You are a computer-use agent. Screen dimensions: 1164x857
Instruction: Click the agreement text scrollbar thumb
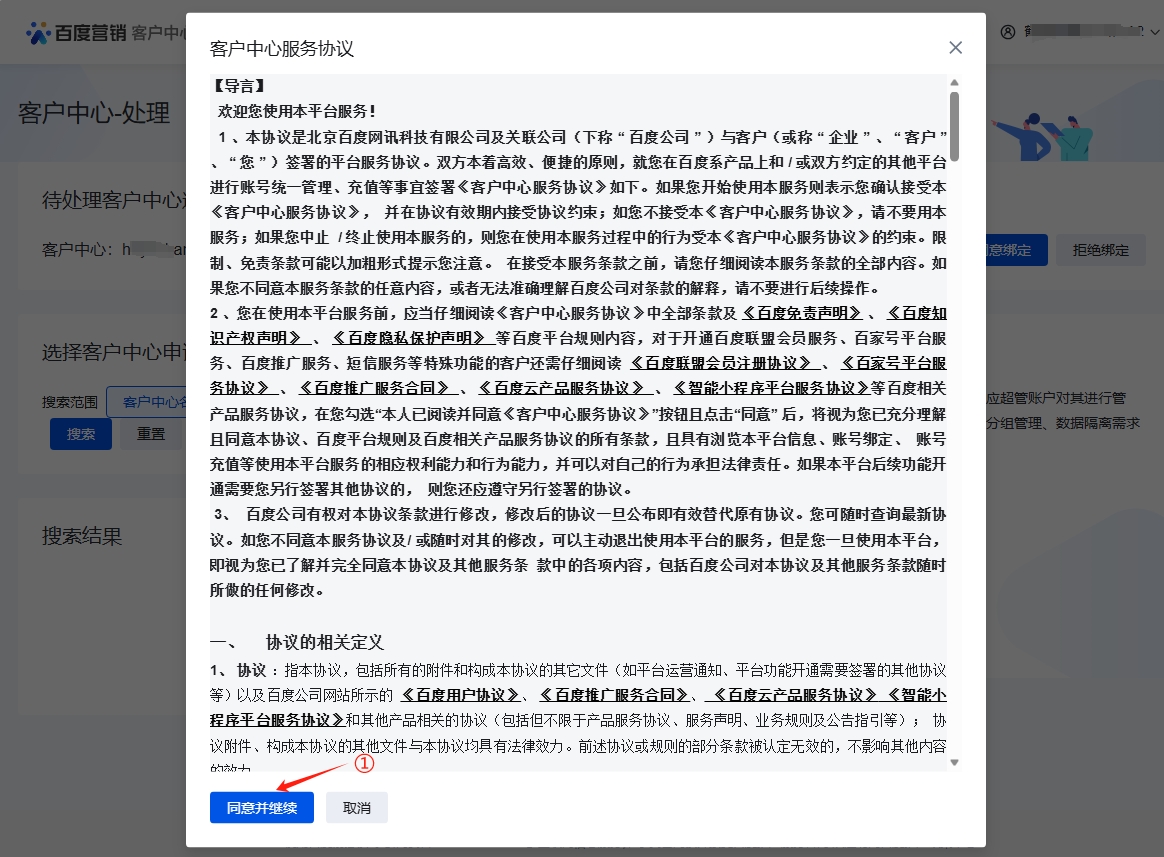coord(954,125)
